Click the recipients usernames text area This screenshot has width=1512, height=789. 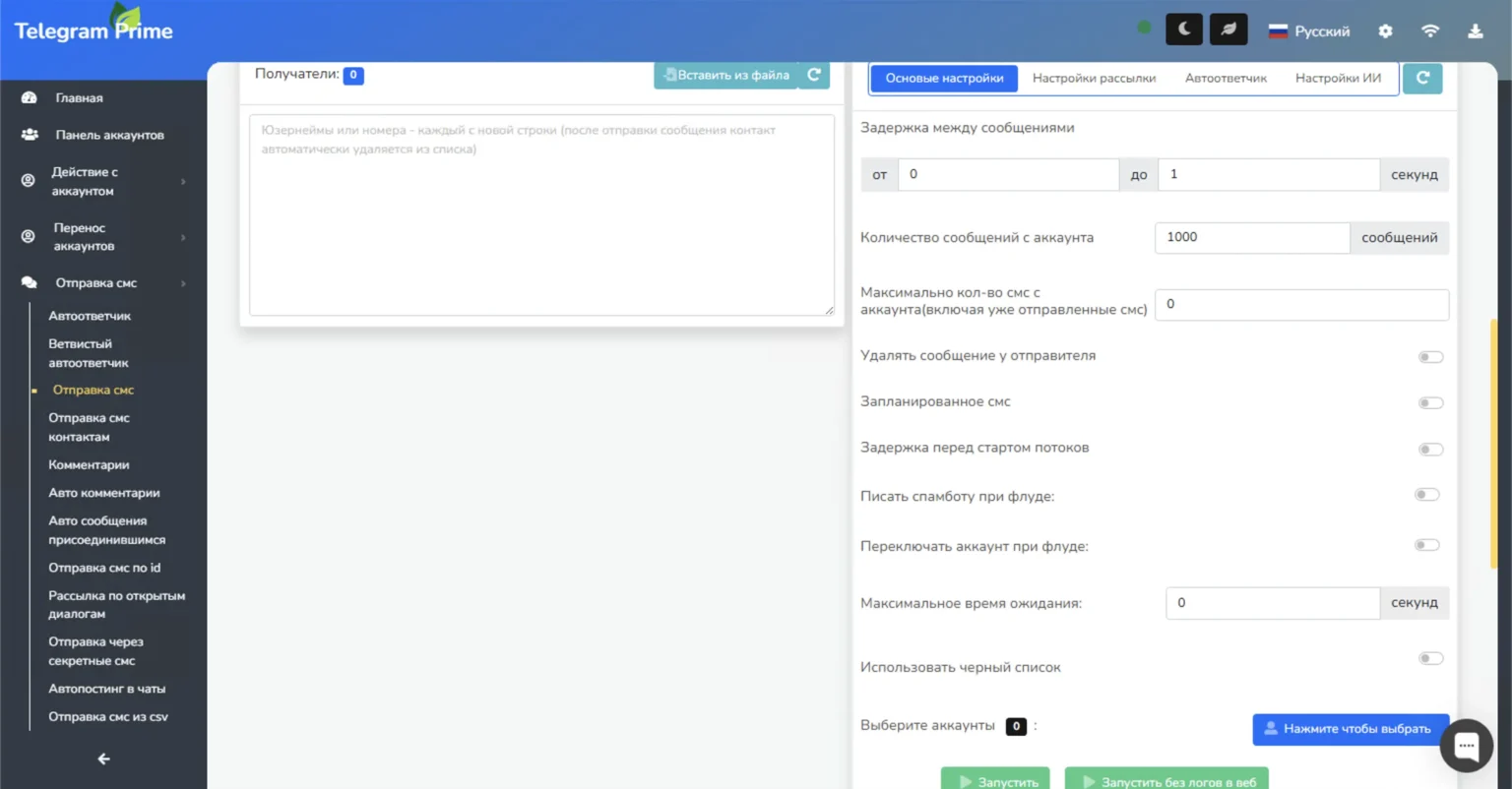[x=541, y=212]
